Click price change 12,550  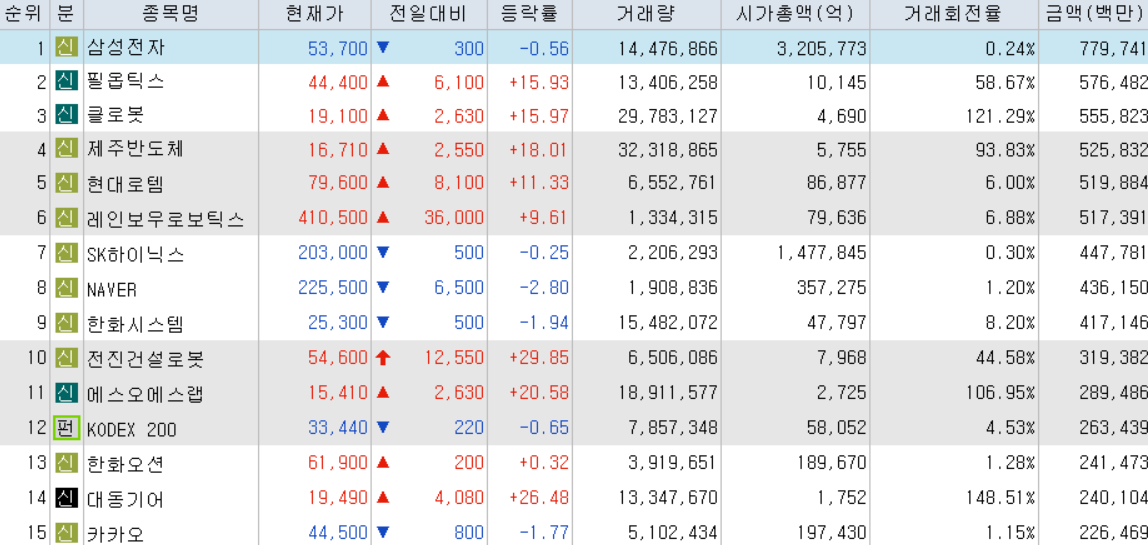tap(454, 359)
